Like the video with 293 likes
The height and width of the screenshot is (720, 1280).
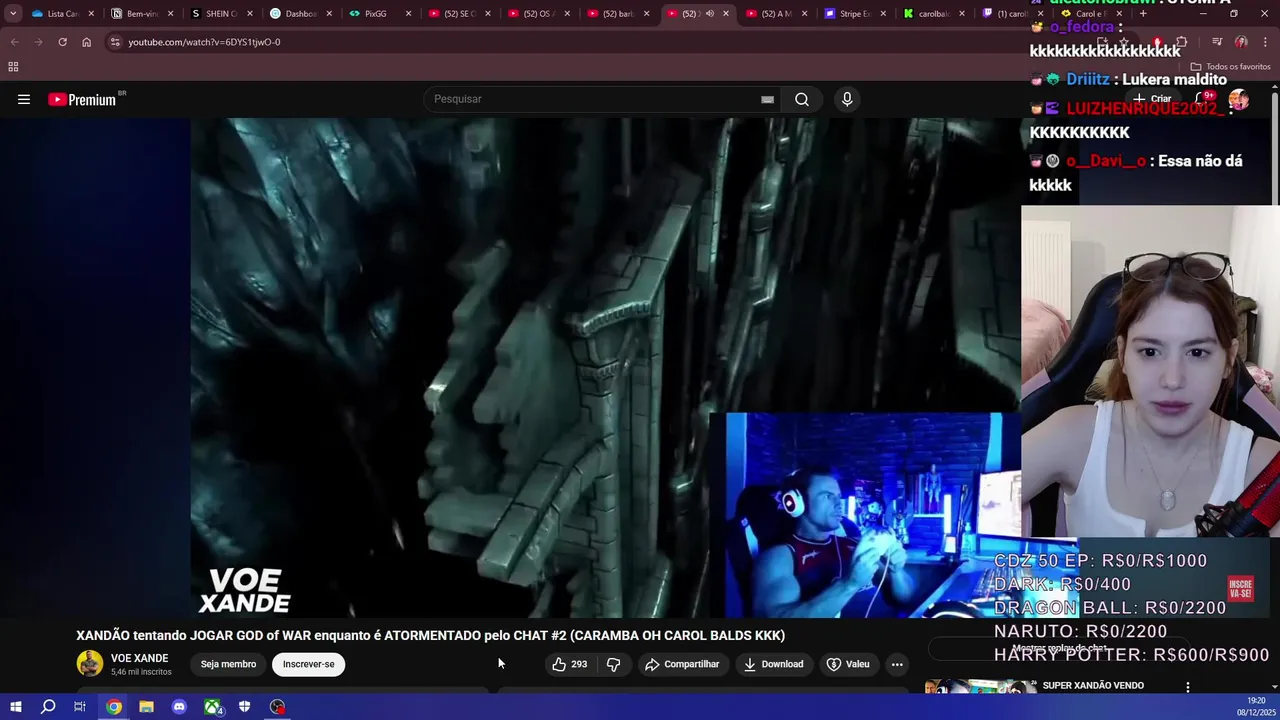pos(569,664)
